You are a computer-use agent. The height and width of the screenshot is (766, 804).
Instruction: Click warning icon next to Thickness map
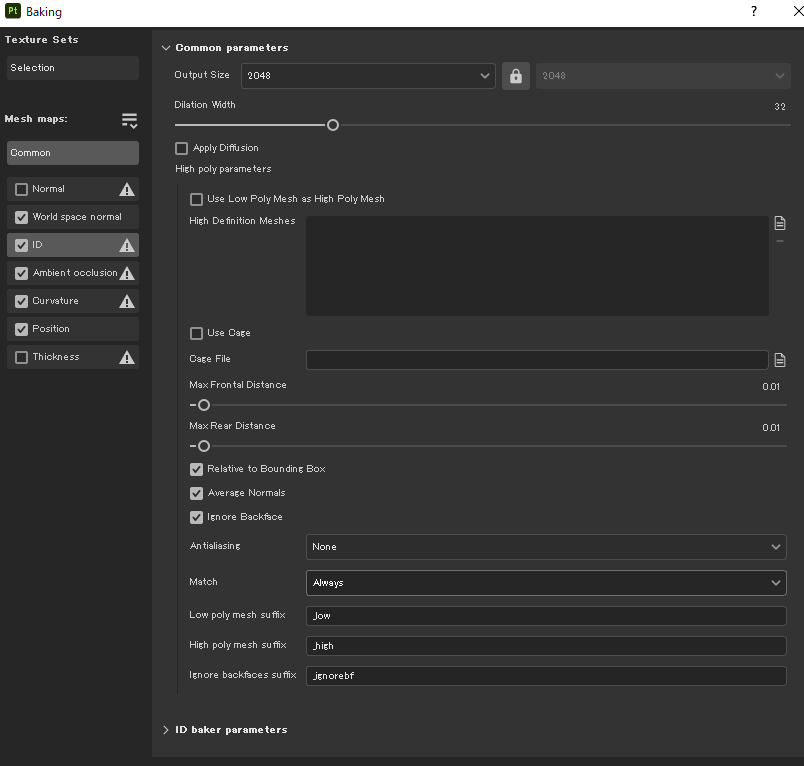(127, 357)
